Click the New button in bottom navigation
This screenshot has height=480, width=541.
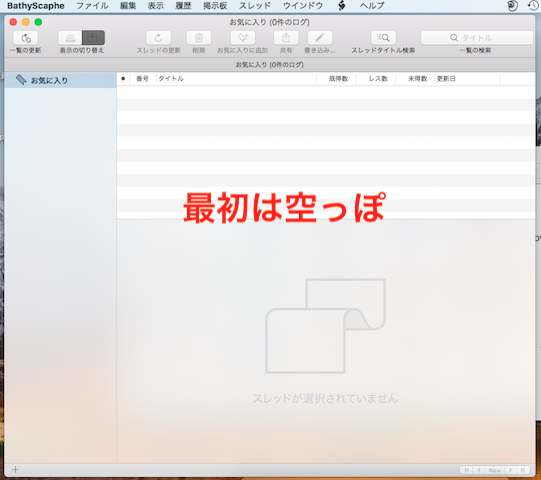(x=494, y=470)
